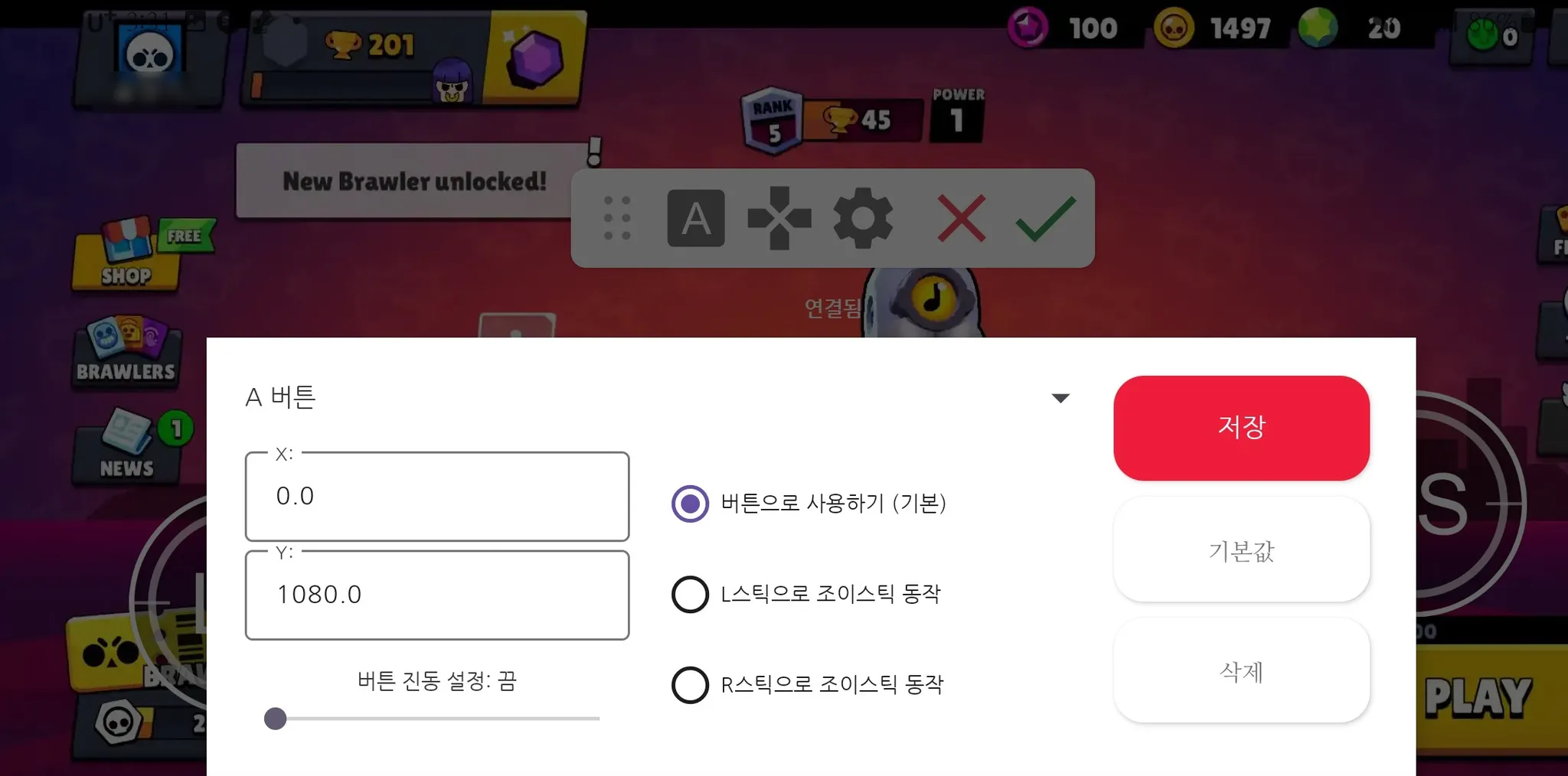Focus the X coordinate input field
Screen dimensions: 1568x776
(x=437, y=496)
